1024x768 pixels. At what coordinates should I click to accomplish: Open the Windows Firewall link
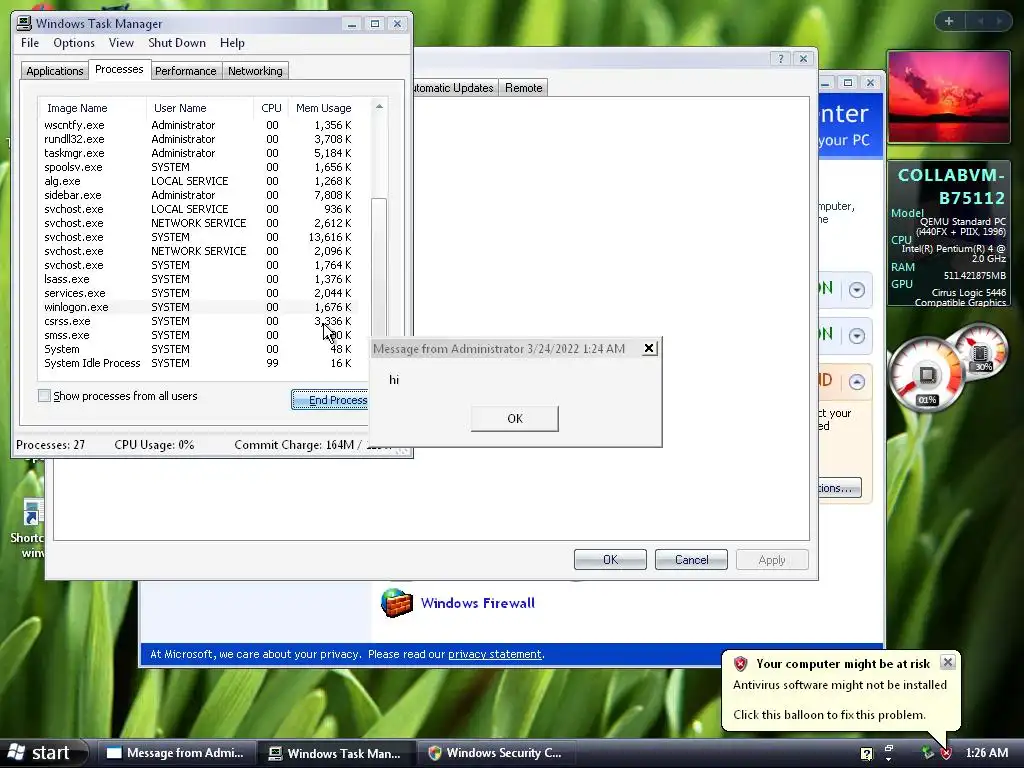[477, 603]
